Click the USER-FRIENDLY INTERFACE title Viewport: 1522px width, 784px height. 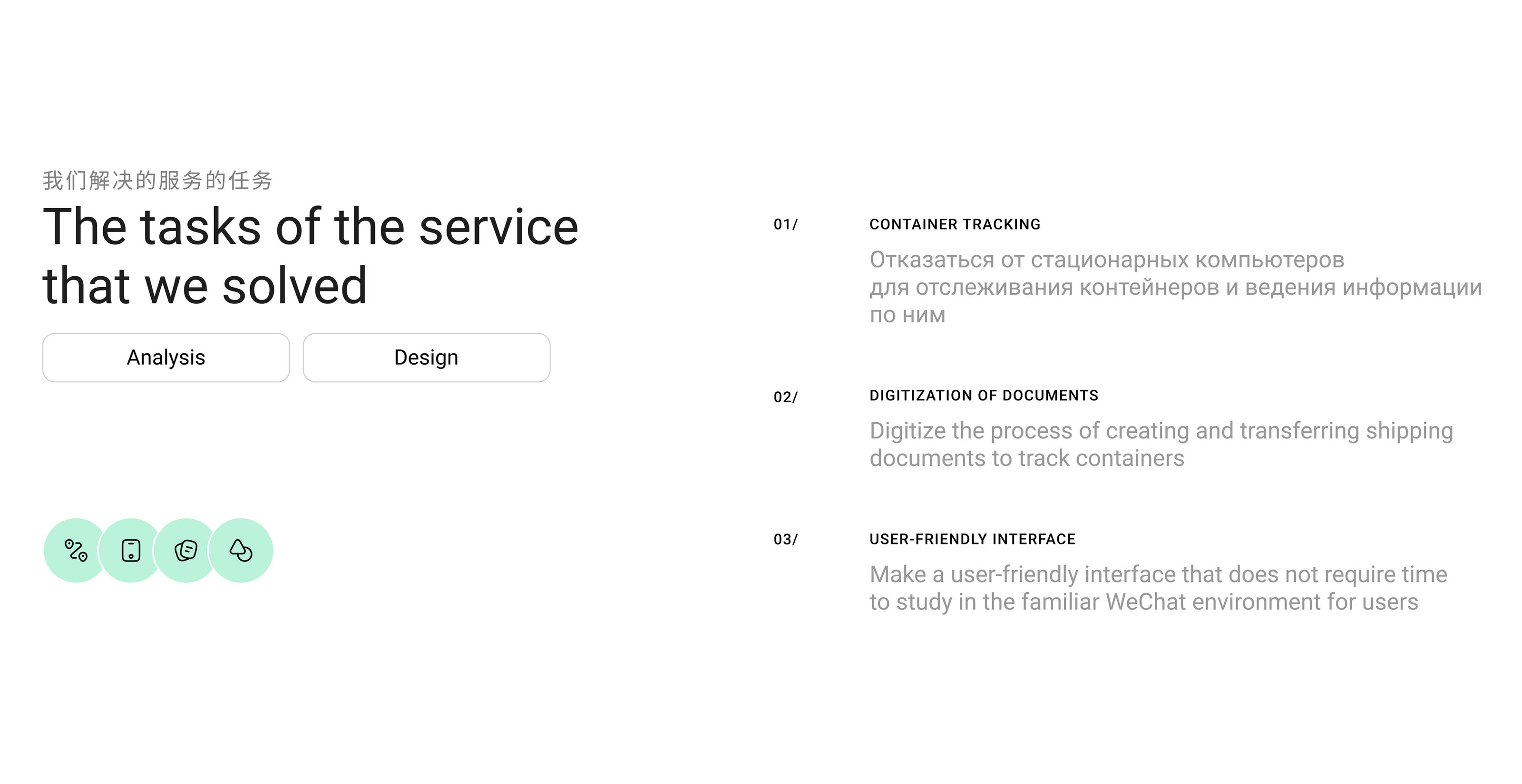(x=972, y=540)
